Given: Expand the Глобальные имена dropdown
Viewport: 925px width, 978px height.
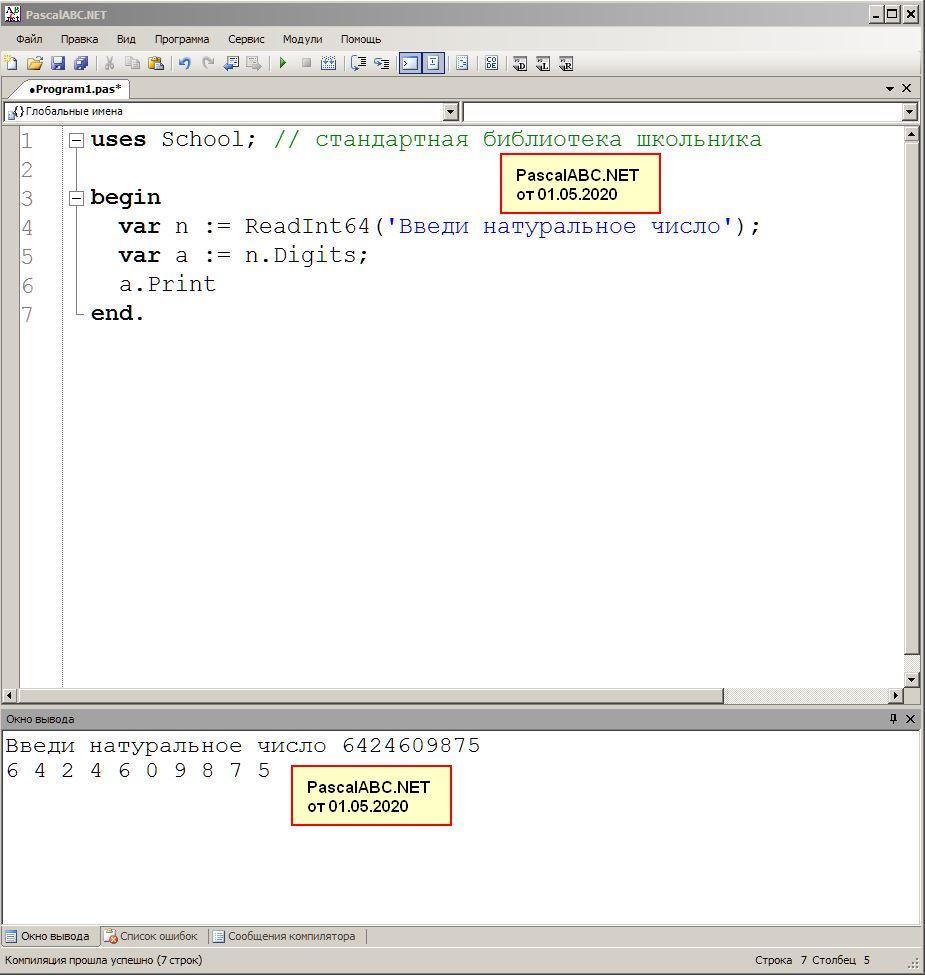Looking at the screenshot, I should pos(450,112).
